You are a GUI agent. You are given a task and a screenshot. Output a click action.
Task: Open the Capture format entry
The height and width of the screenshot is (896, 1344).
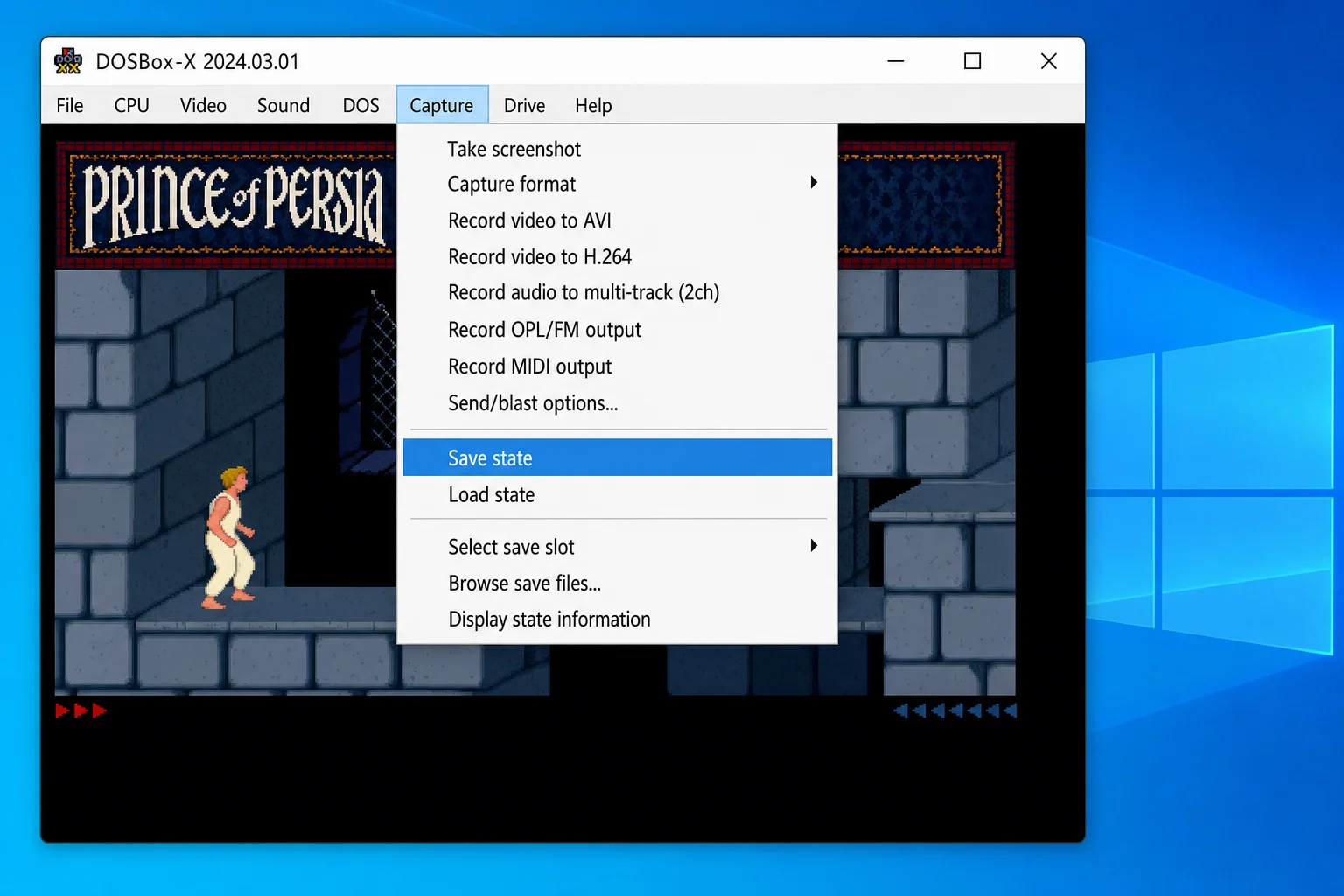[x=617, y=184]
